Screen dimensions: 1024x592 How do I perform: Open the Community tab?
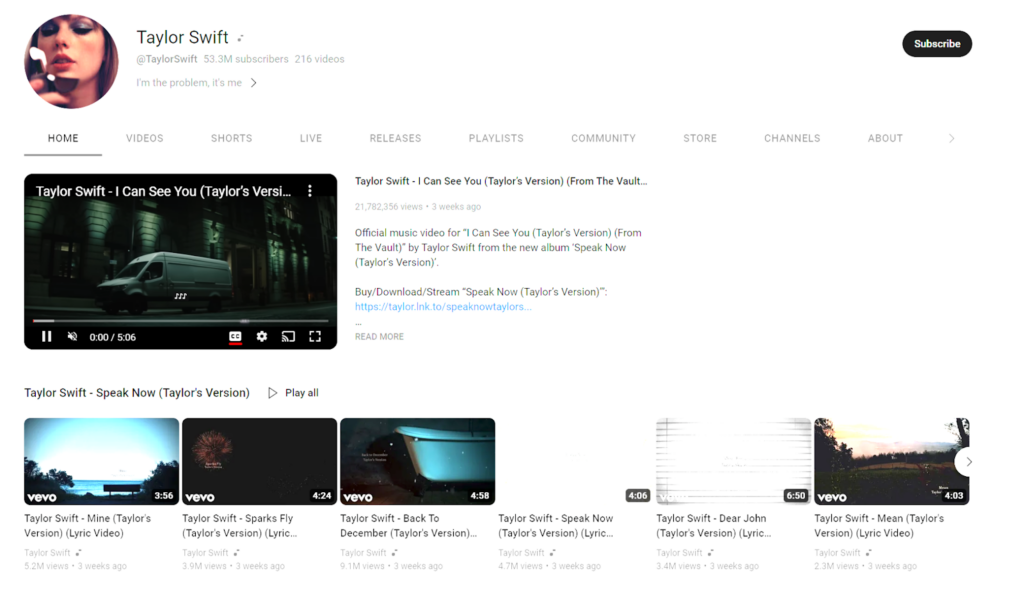click(603, 139)
